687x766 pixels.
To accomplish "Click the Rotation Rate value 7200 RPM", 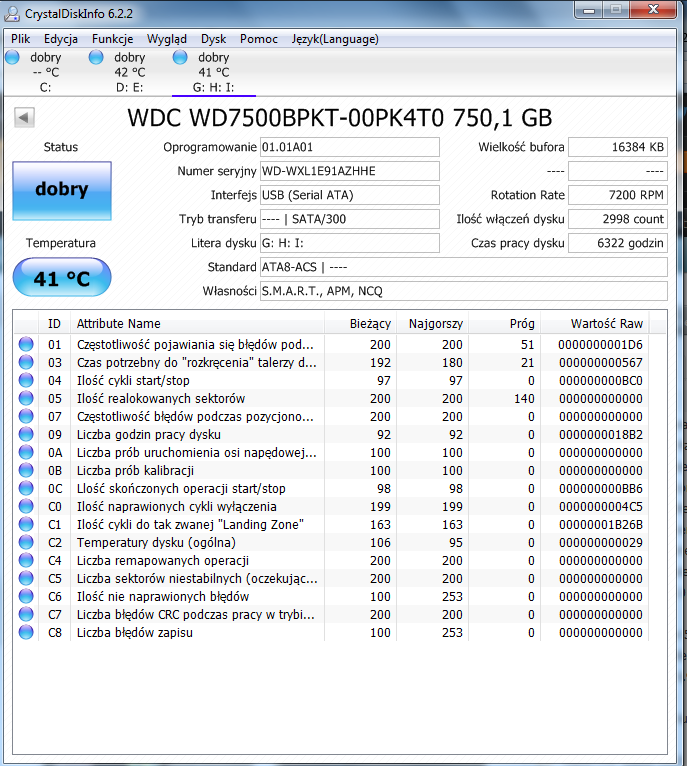I will click(x=618, y=195).
